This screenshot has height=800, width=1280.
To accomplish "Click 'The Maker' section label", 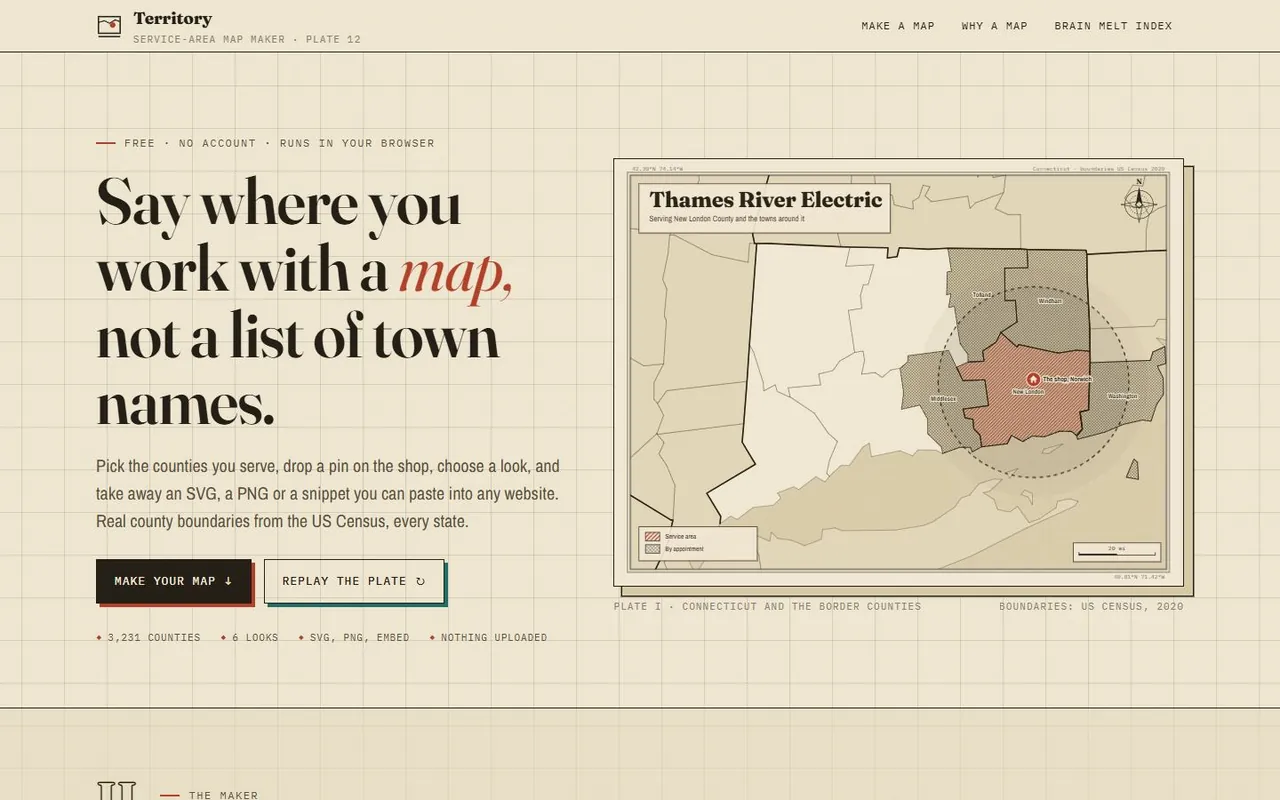I will [223, 795].
